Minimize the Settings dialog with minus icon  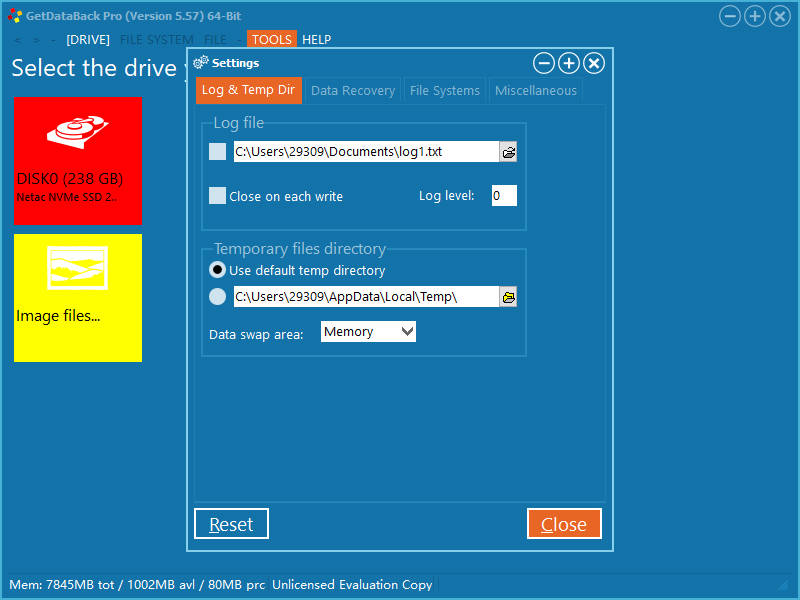(543, 64)
